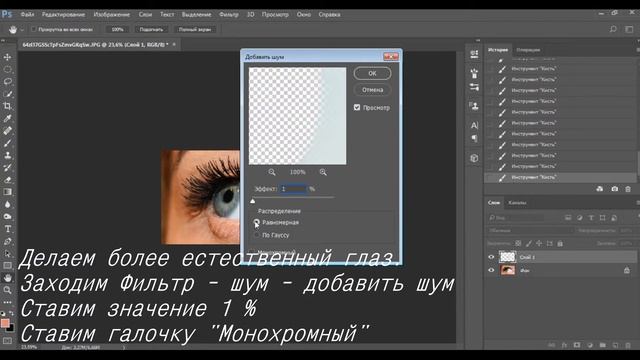Select the Brush tool in toolbar
Screen dimensions: 640x360
pyautogui.click(x=7, y=143)
